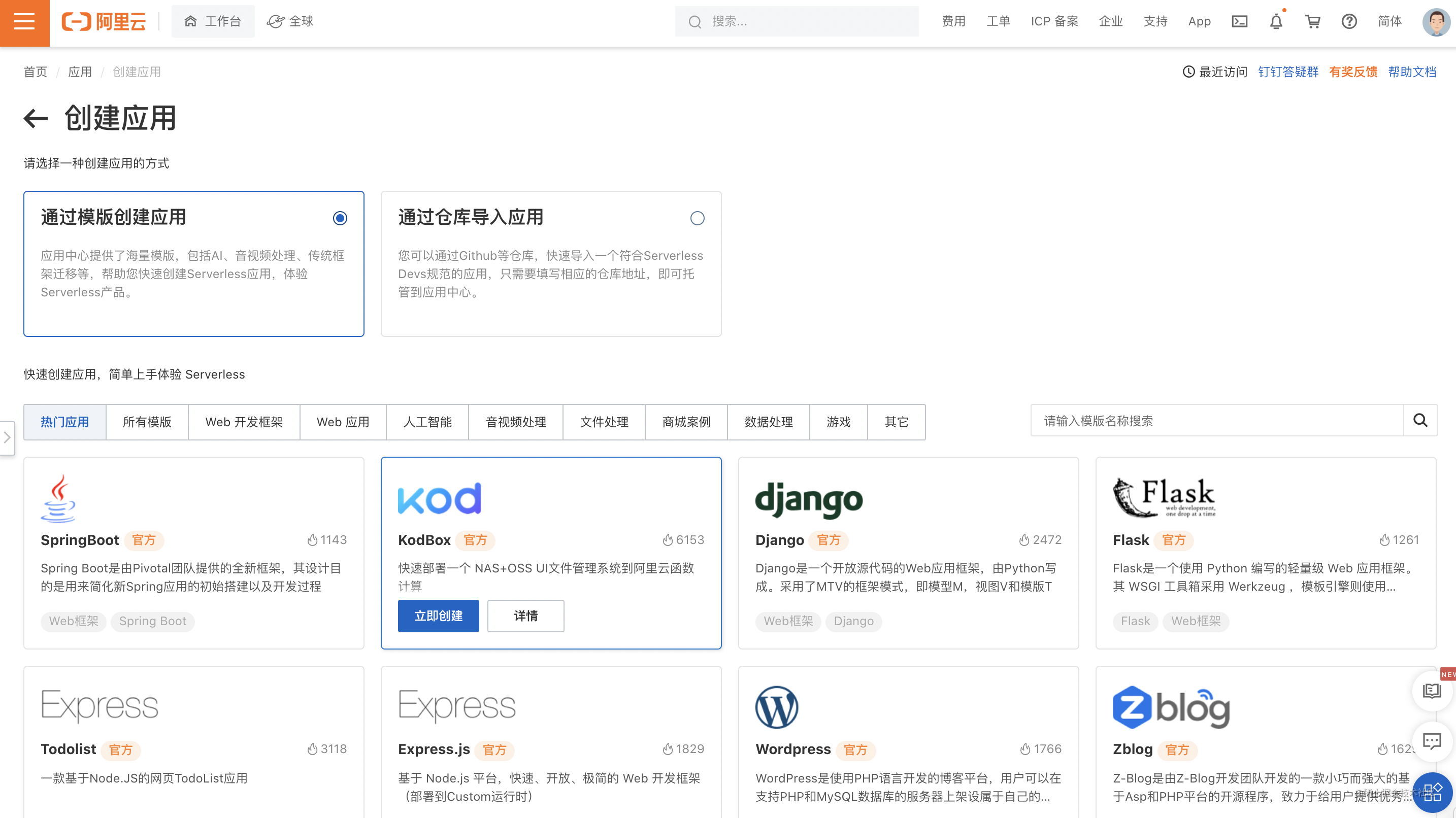Switch to the 游戏 tab
Image resolution: width=1456 pixels, height=818 pixels.
pyautogui.click(x=838, y=422)
